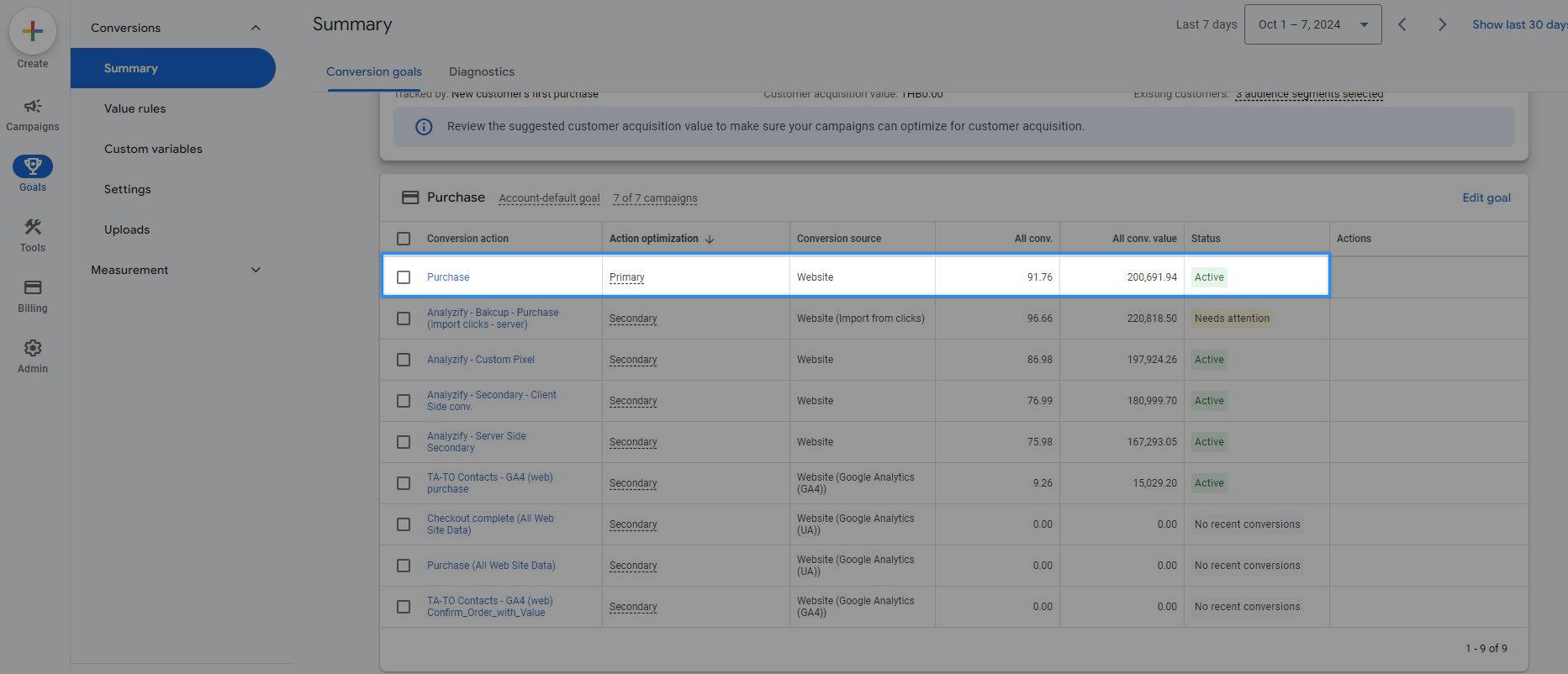Expand the Measurement section
This screenshot has height=674, width=1568.
tap(256, 270)
